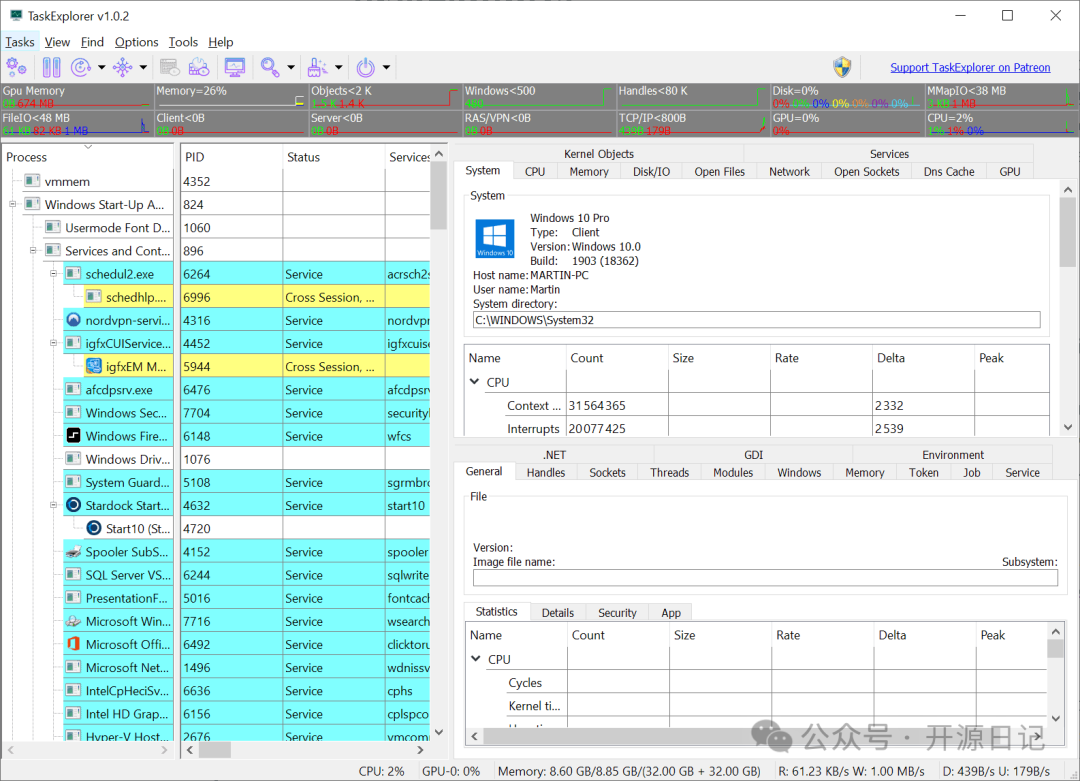Collapse the CPU row in the statistics table

(477, 659)
